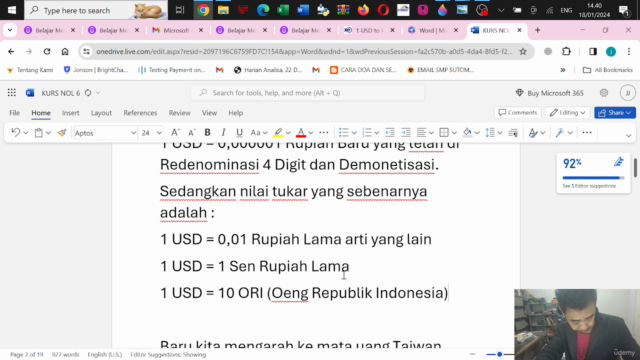Screen dimensions: 640x360
Task: Open the Editor score 92% card
Action: pyautogui.click(x=593, y=173)
